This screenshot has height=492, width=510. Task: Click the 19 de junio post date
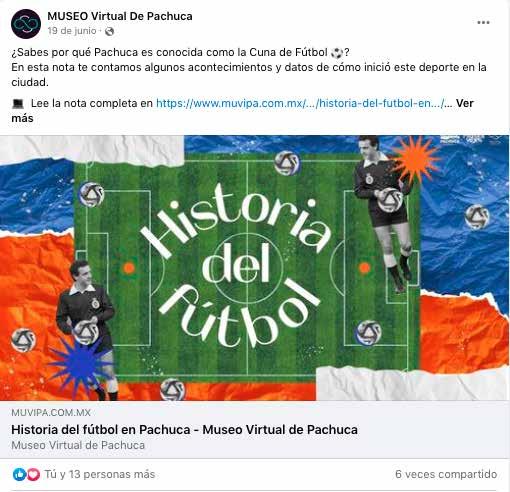[72, 31]
